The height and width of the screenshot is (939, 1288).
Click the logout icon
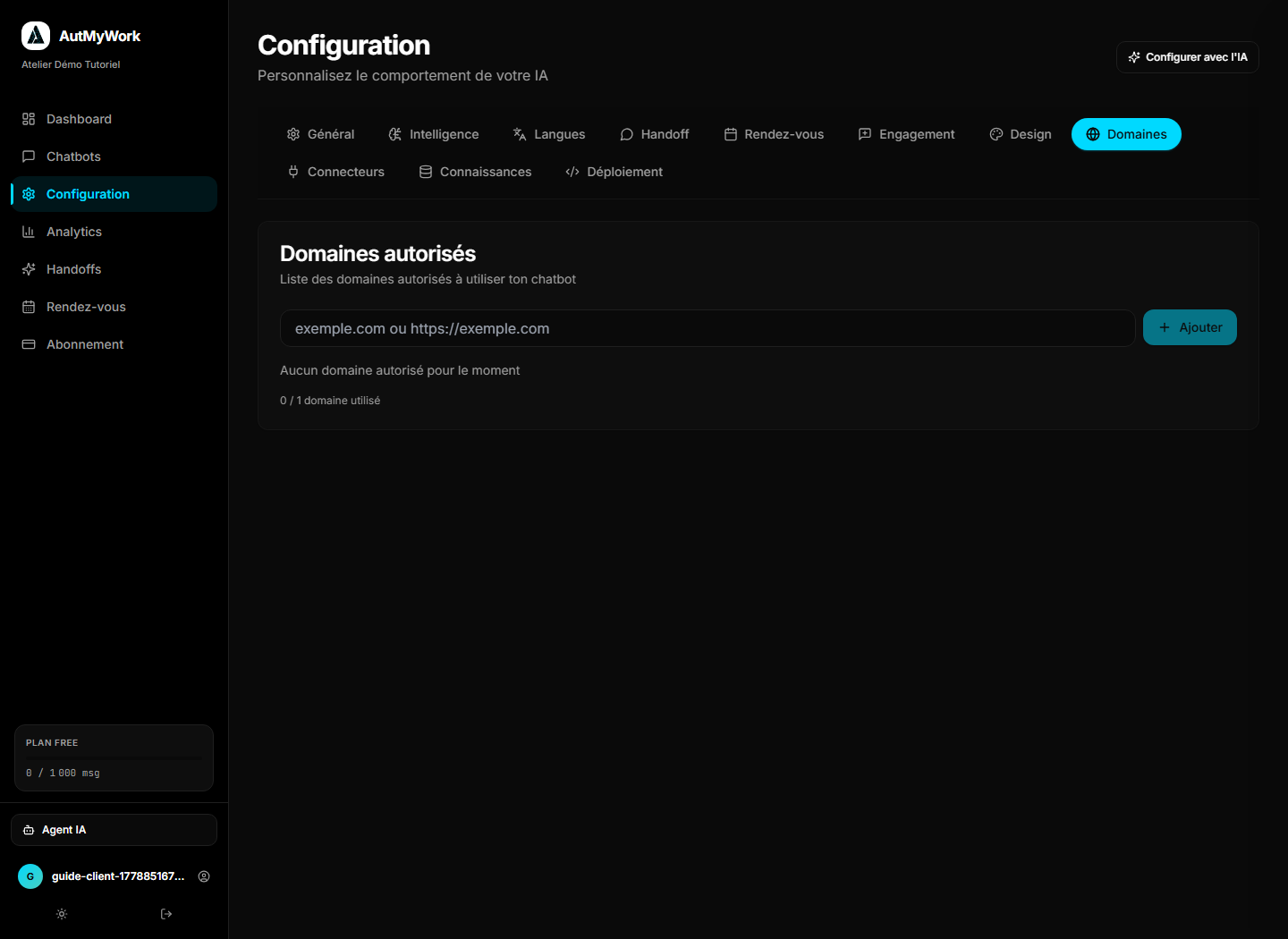click(166, 914)
